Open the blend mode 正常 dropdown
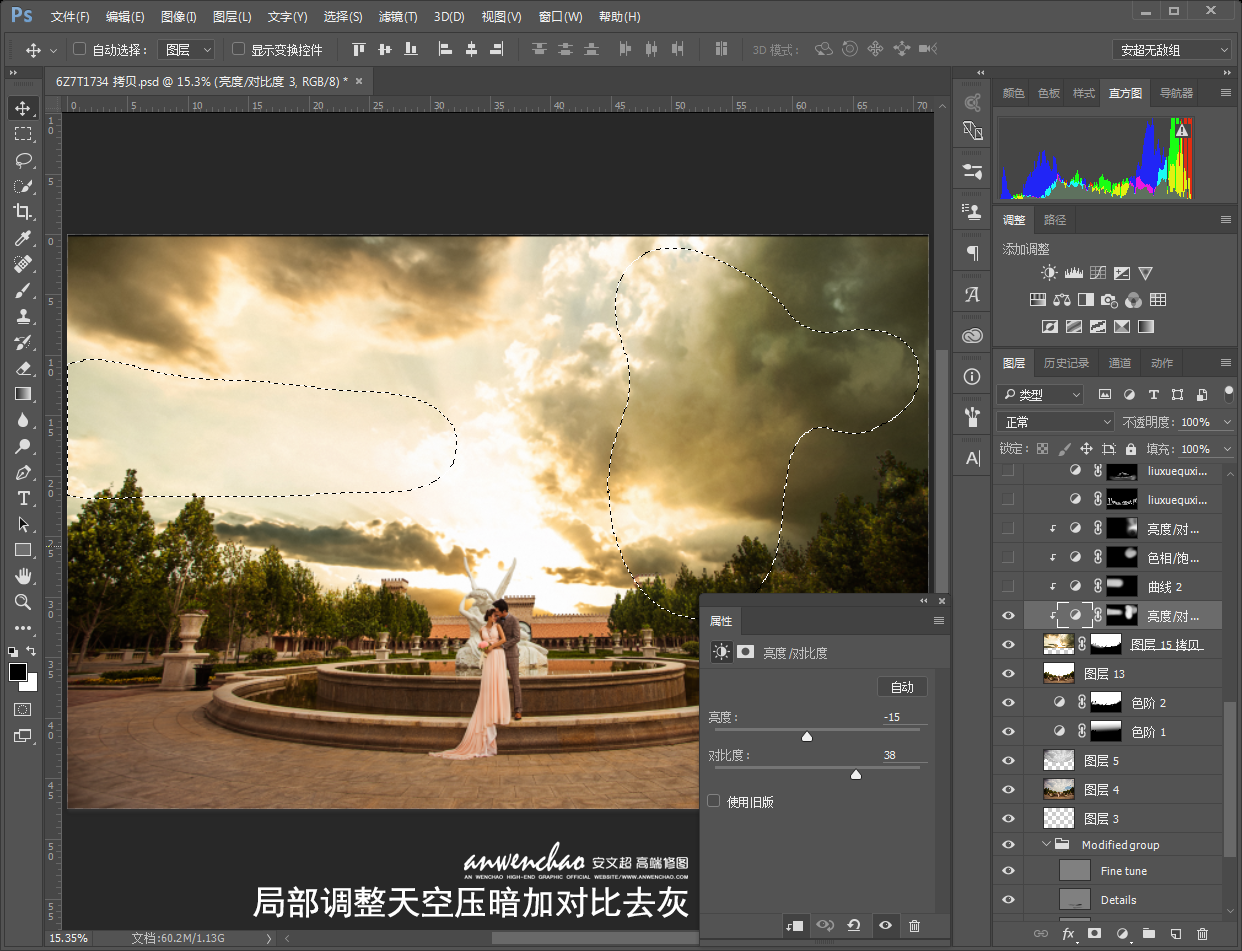Viewport: 1242px width, 951px height. (1055, 422)
